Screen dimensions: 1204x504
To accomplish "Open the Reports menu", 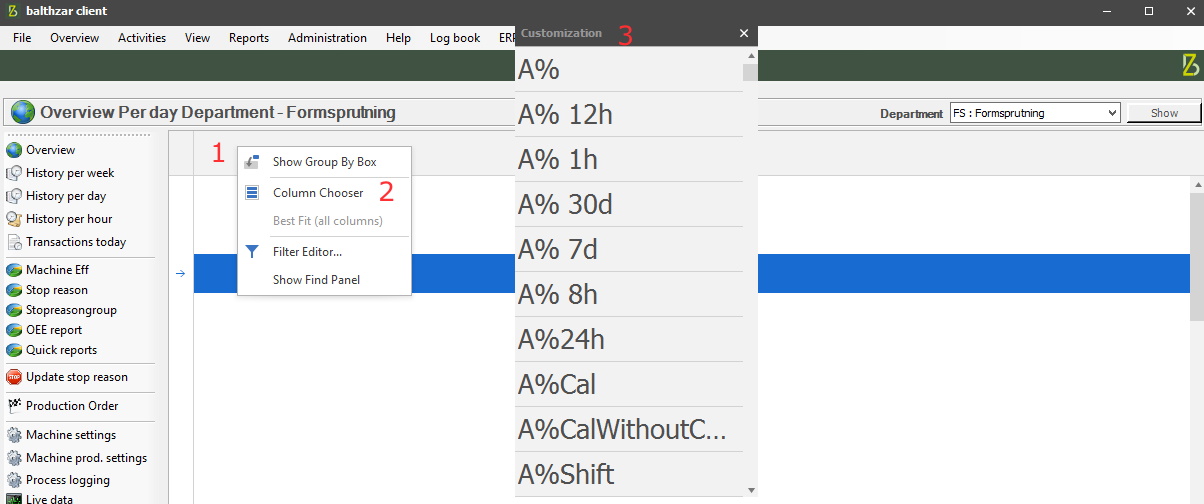I will click(x=249, y=38).
